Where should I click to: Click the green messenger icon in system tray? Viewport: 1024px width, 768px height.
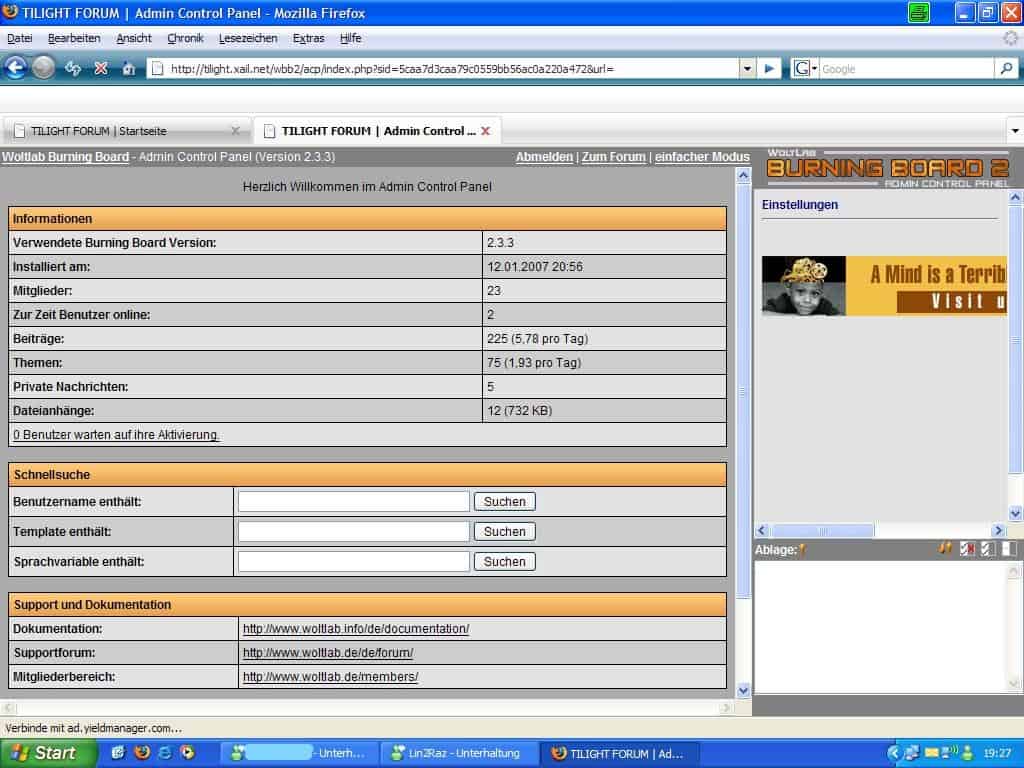click(x=968, y=753)
